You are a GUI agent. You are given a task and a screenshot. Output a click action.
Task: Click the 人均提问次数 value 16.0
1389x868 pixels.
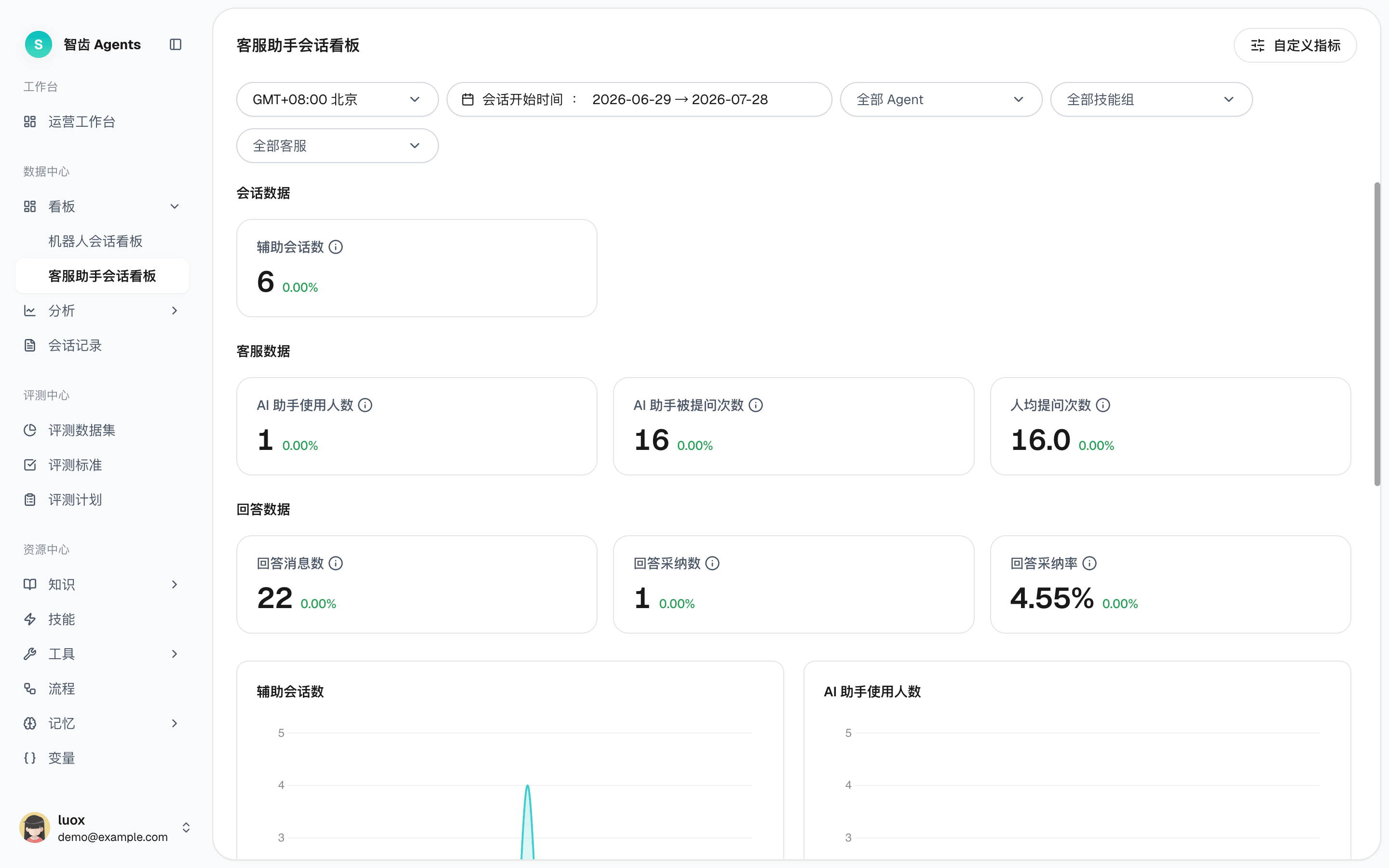click(1041, 440)
